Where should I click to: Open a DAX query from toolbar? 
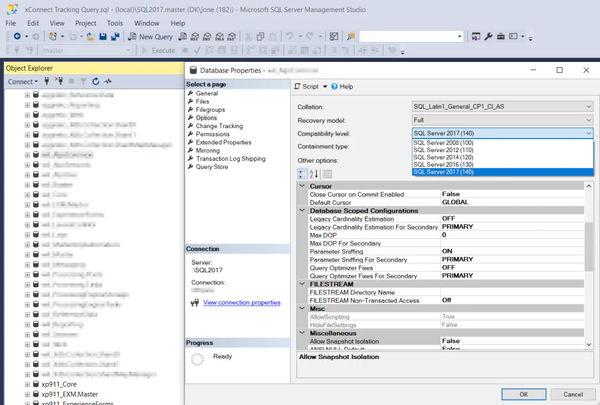pyautogui.click(x=232, y=36)
